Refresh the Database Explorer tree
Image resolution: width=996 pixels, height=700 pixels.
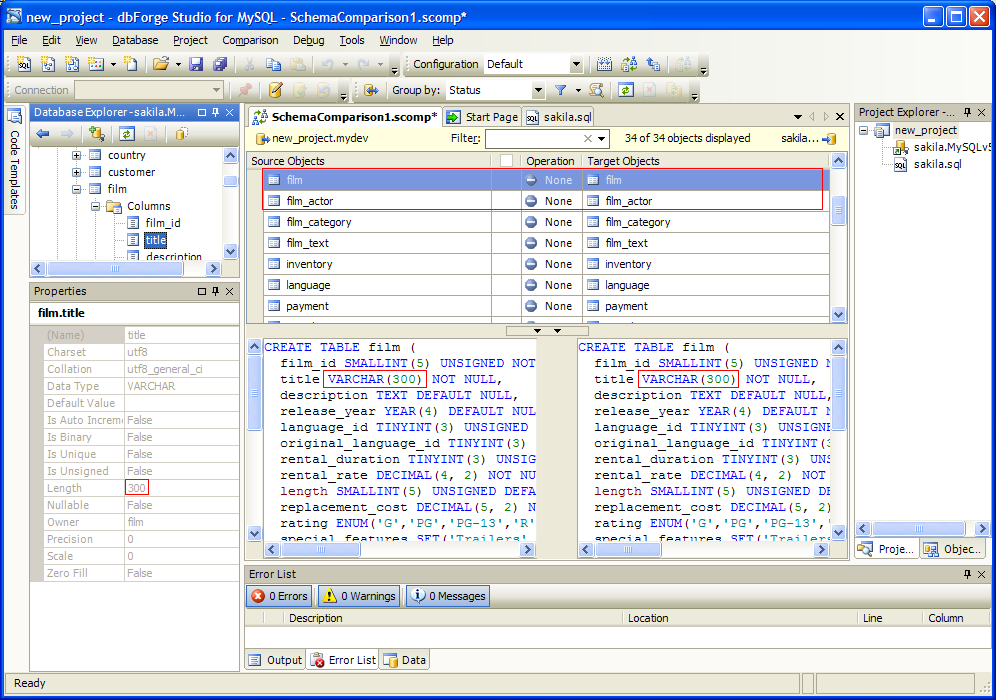(x=127, y=133)
